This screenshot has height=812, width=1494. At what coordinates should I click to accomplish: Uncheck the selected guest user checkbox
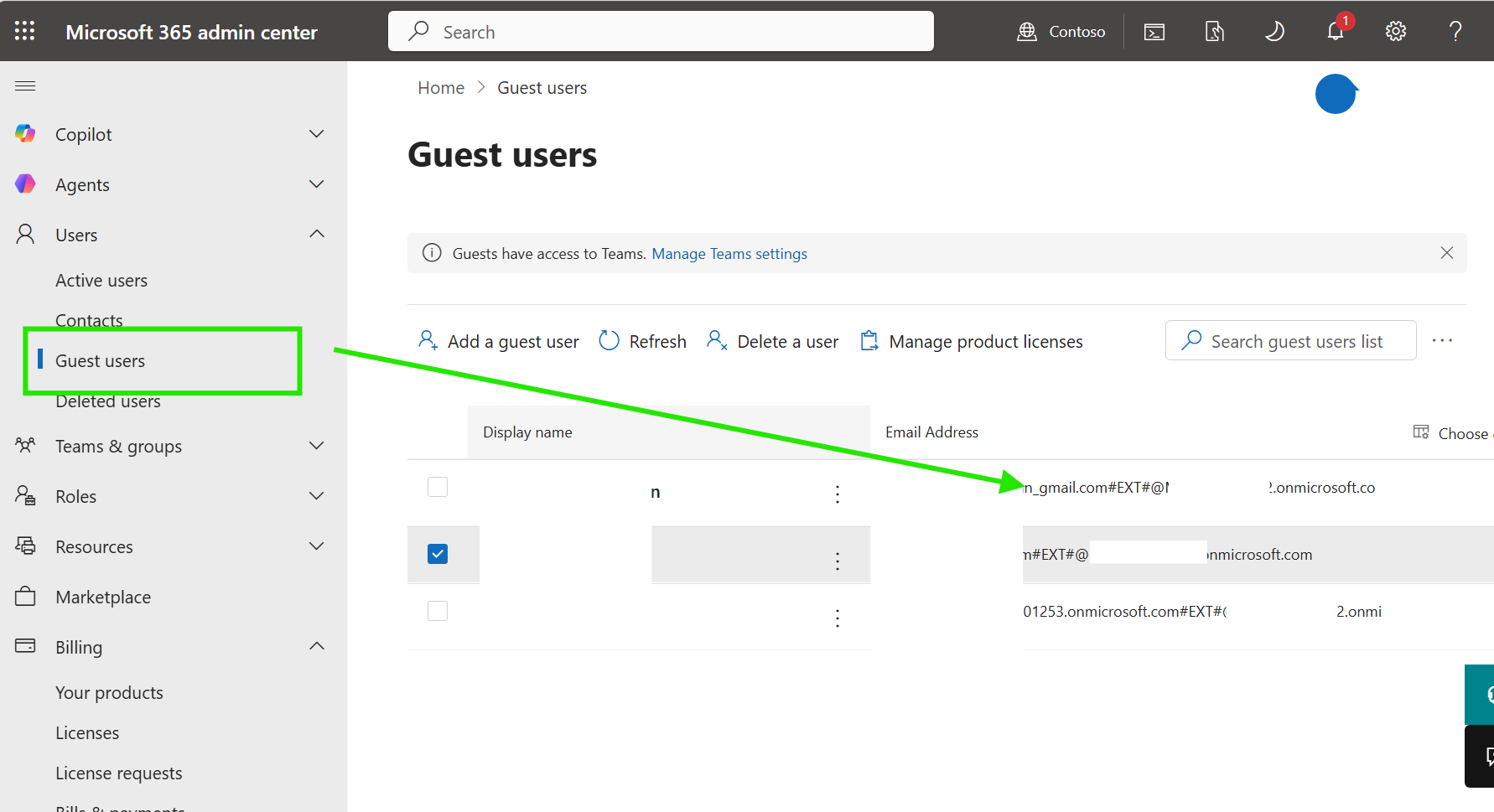[438, 554]
